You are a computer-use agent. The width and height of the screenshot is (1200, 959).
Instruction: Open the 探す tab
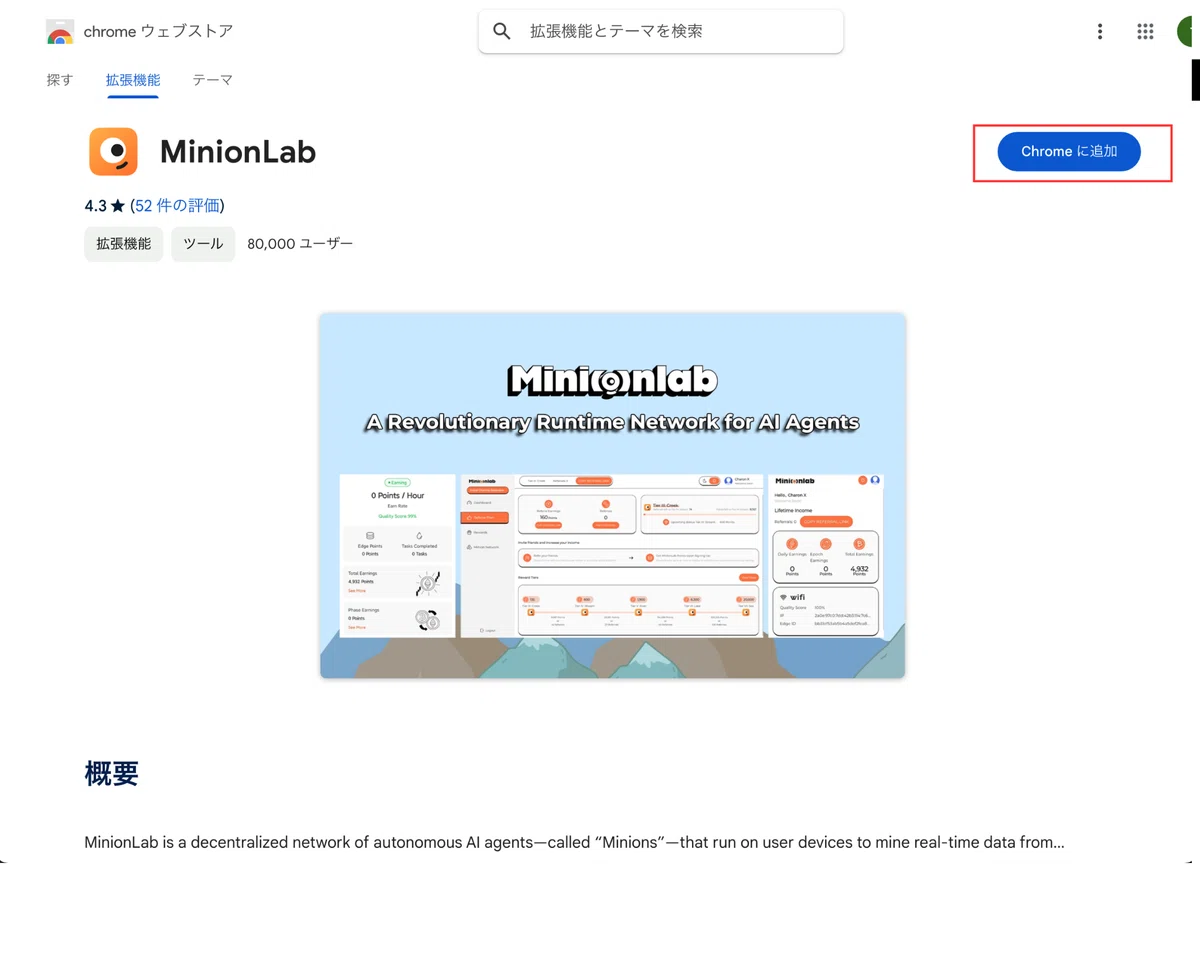pos(60,80)
